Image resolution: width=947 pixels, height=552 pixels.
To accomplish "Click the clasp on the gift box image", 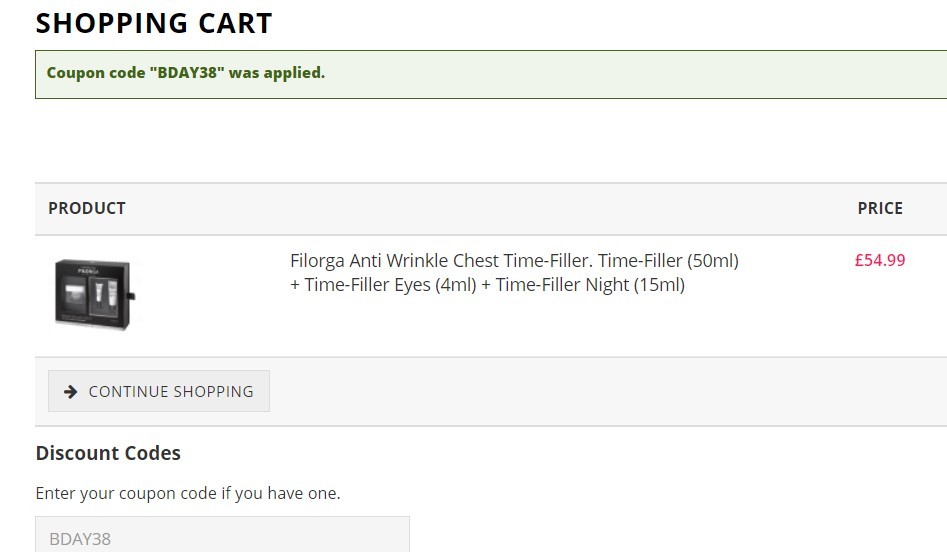I will pos(132,295).
